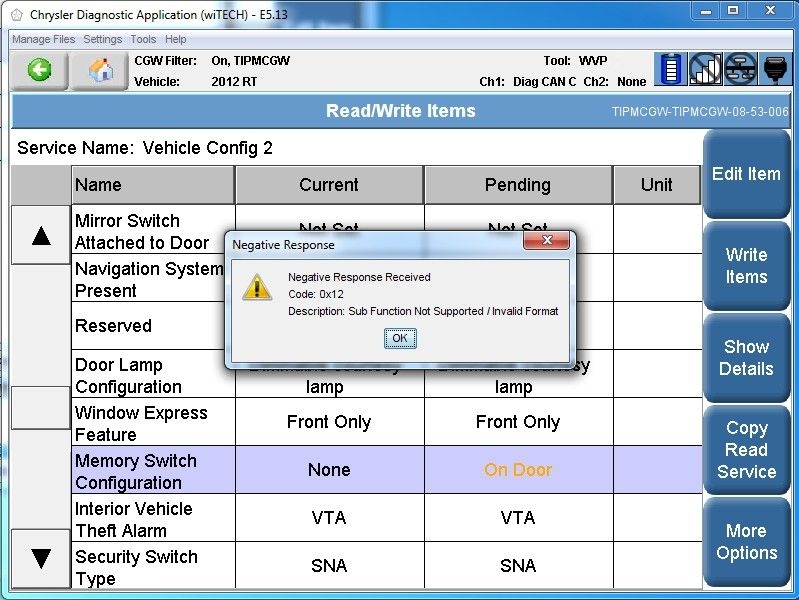This screenshot has height=600, width=799.
Task: Click the battery voltage status icon
Action: point(670,68)
